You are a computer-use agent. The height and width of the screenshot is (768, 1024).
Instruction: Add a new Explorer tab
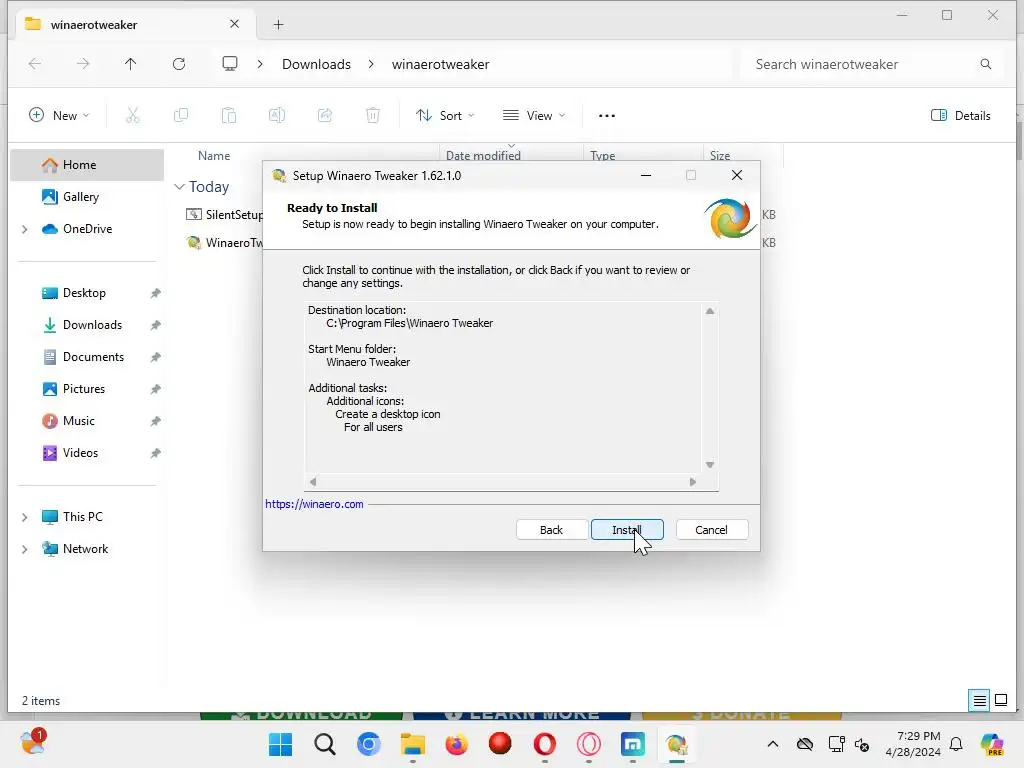point(278,25)
